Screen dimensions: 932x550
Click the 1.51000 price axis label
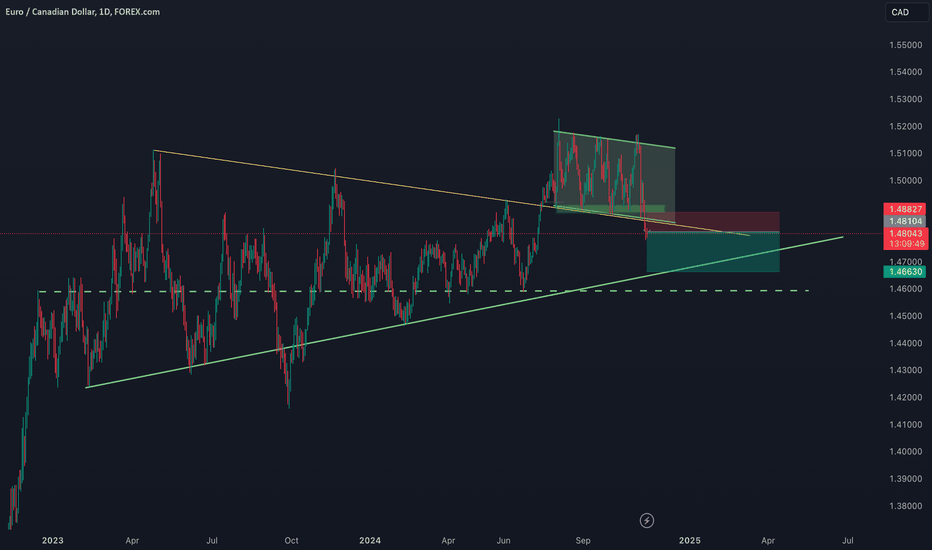coord(906,153)
